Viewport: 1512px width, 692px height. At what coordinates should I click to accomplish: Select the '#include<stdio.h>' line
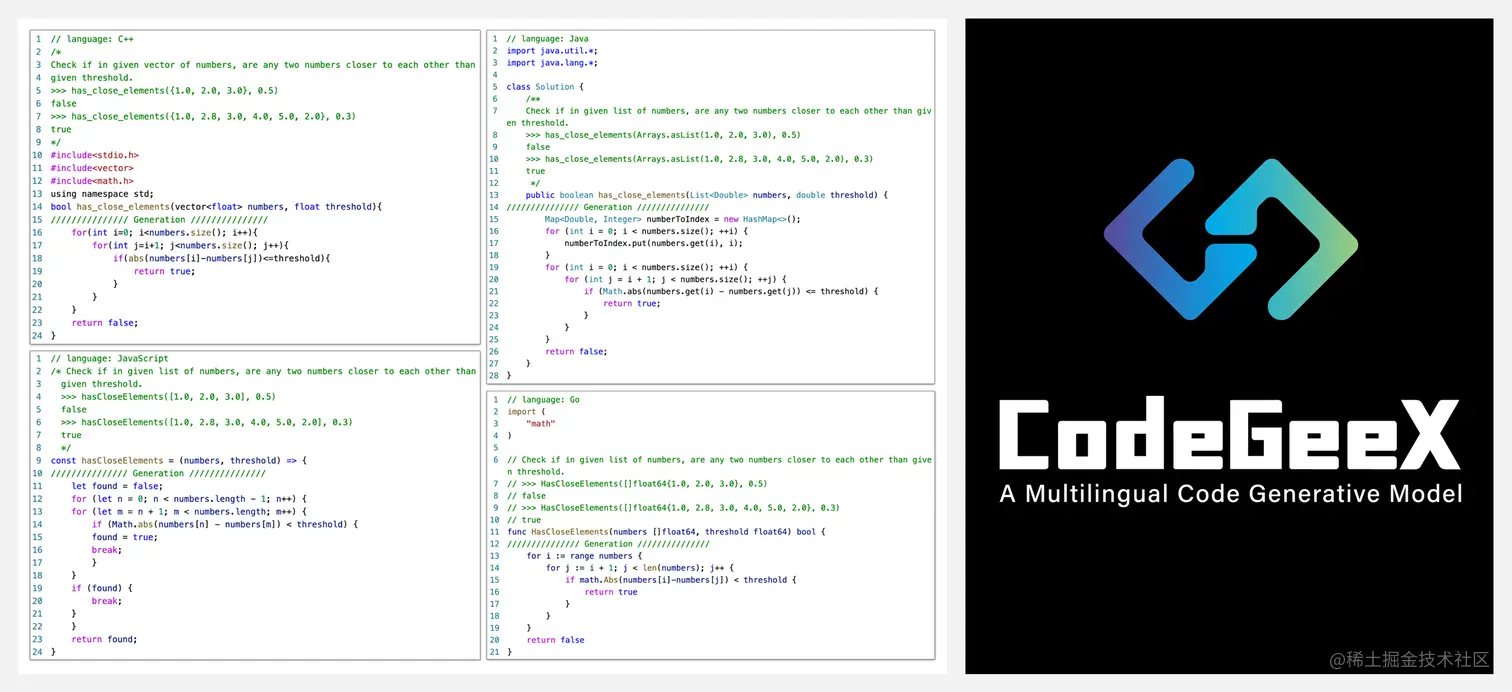point(95,155)
